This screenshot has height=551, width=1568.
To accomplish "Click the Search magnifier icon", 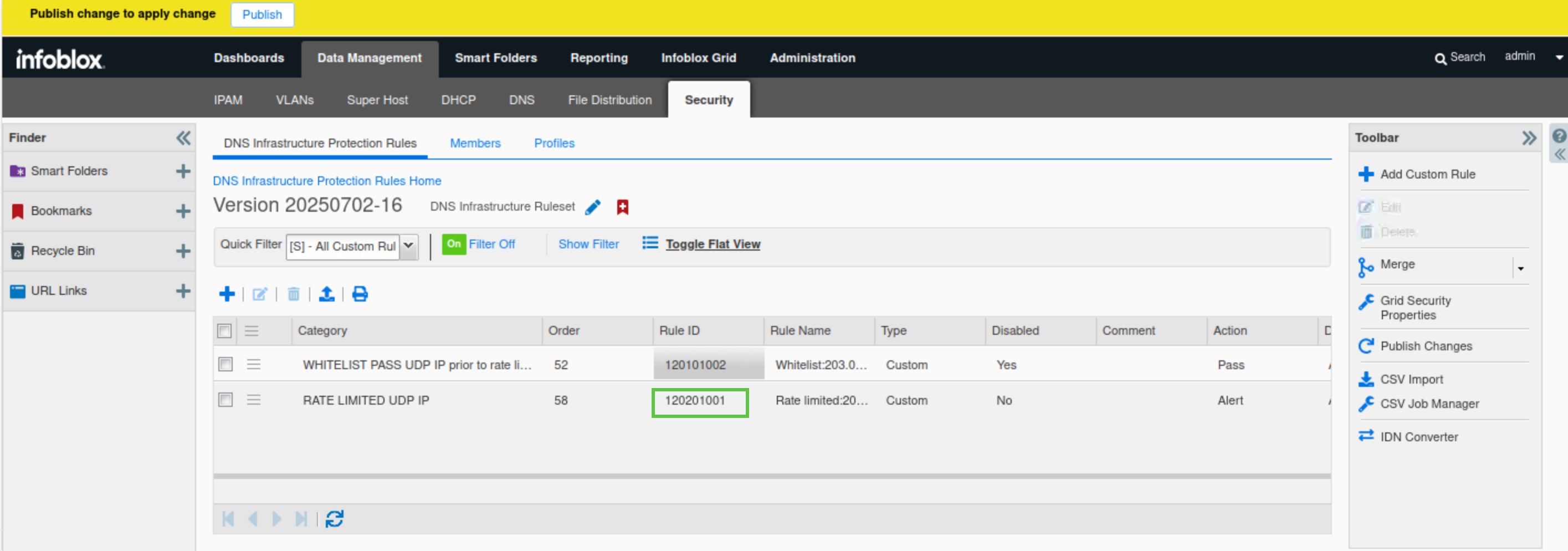I will coord(1440,58).
